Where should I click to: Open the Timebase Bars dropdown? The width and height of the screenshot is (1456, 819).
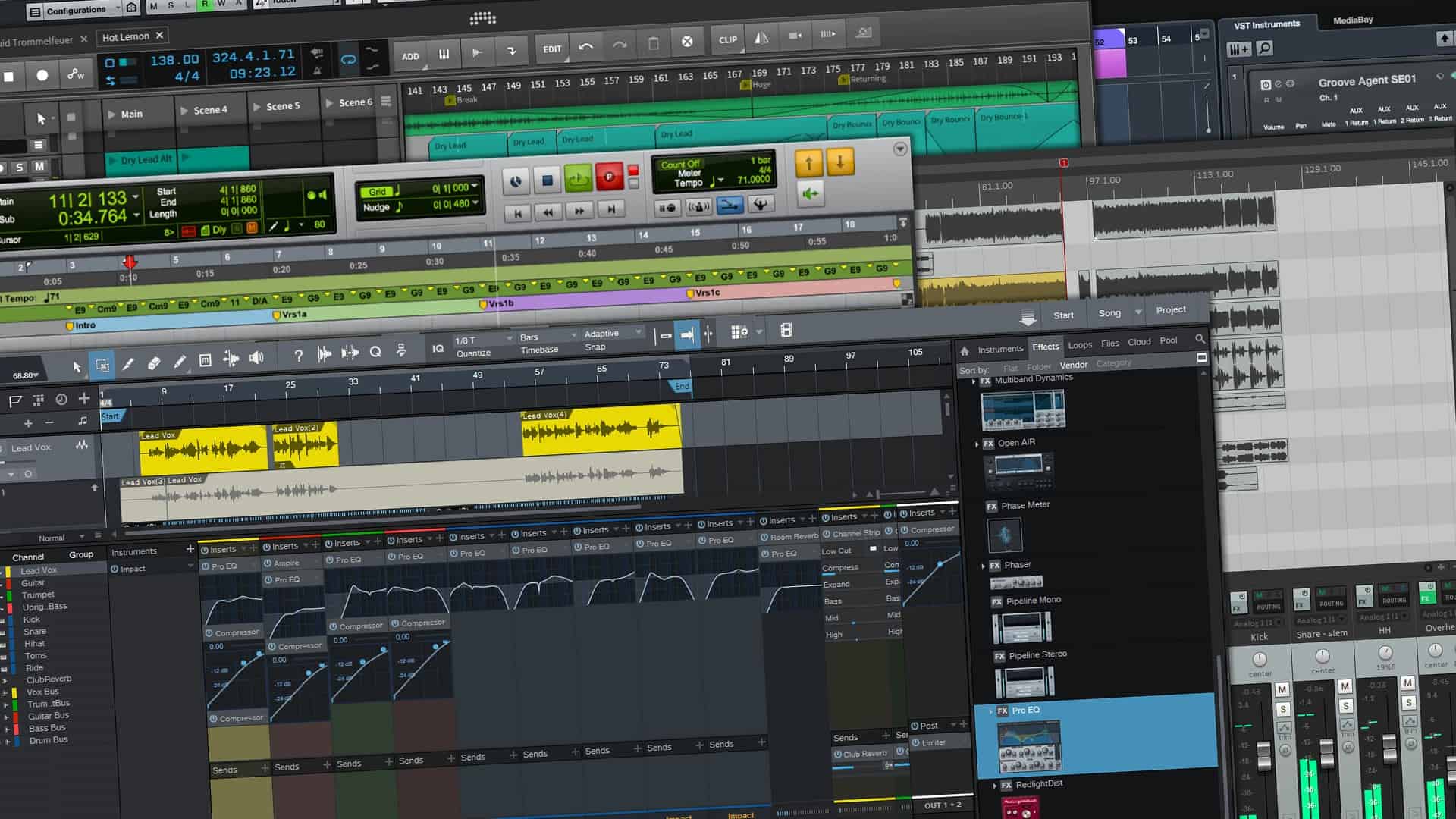coord(548,337)
